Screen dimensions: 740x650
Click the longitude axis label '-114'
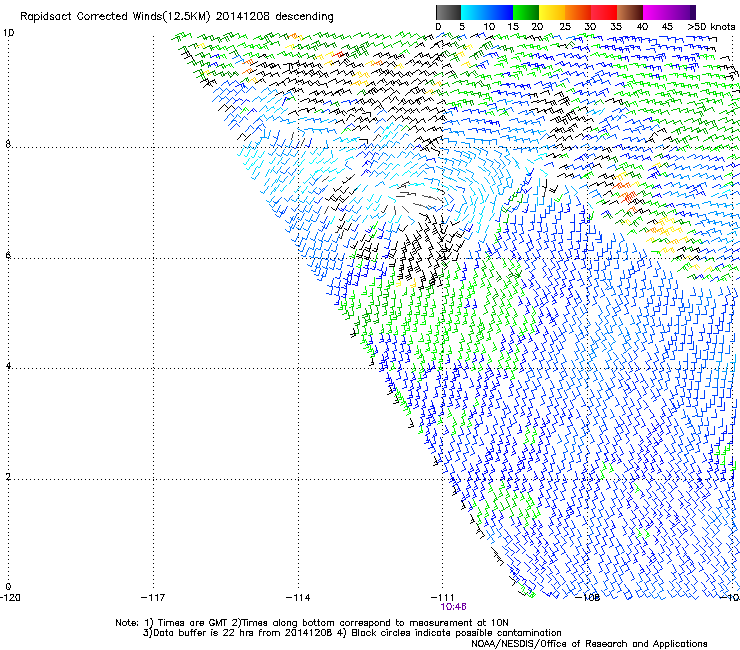298,598
